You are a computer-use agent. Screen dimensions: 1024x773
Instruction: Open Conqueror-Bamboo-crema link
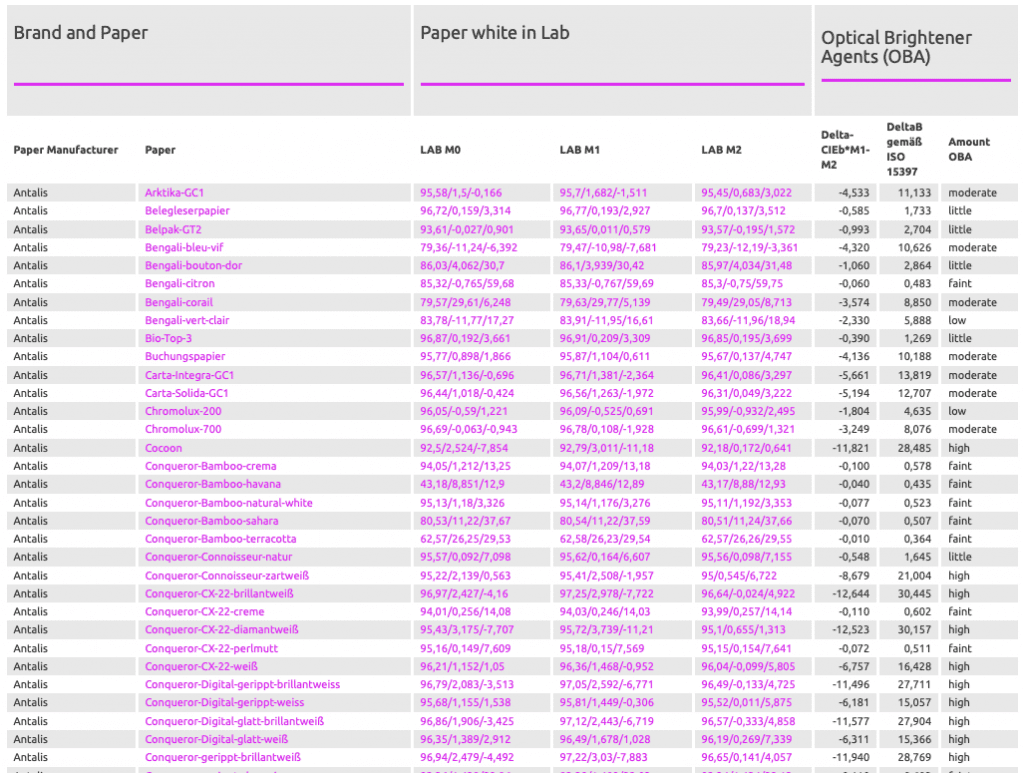[210, 466]
